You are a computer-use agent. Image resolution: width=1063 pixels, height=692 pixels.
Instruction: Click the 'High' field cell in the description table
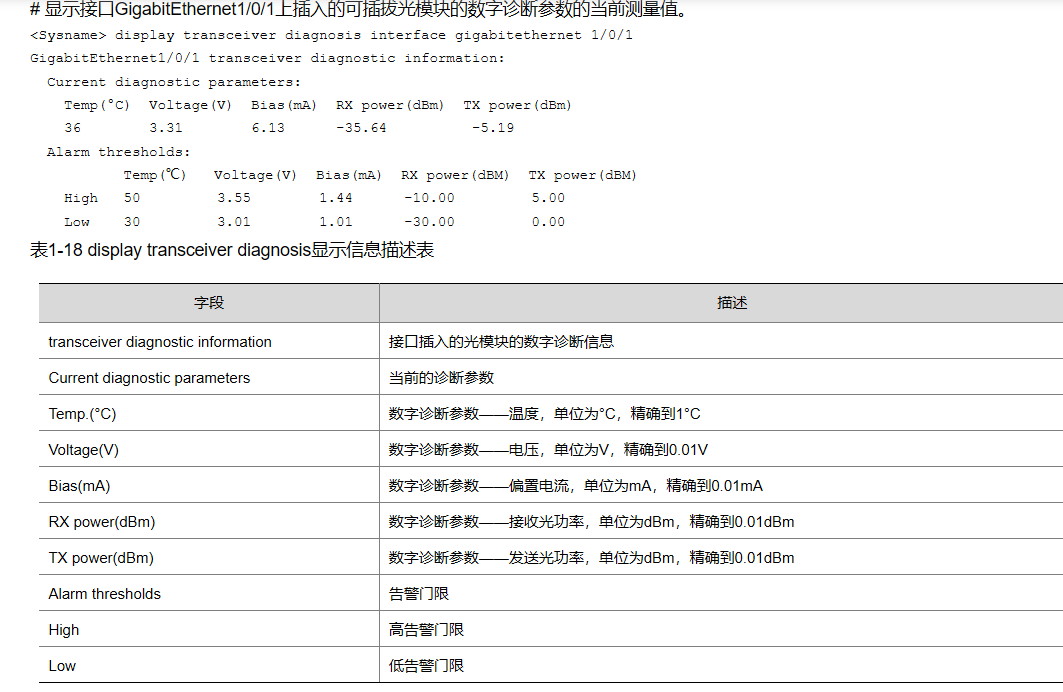pyautogui.click(x=209, y=629)
